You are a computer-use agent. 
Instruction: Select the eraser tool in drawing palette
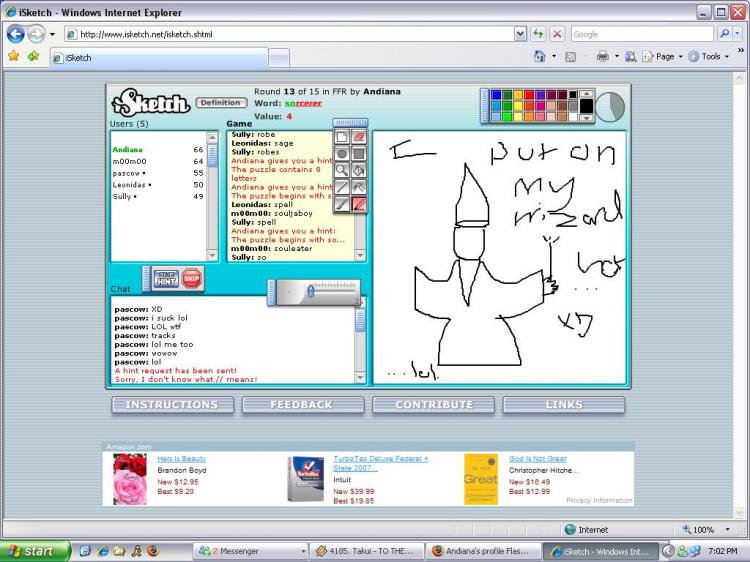click(x=360, y=136)
